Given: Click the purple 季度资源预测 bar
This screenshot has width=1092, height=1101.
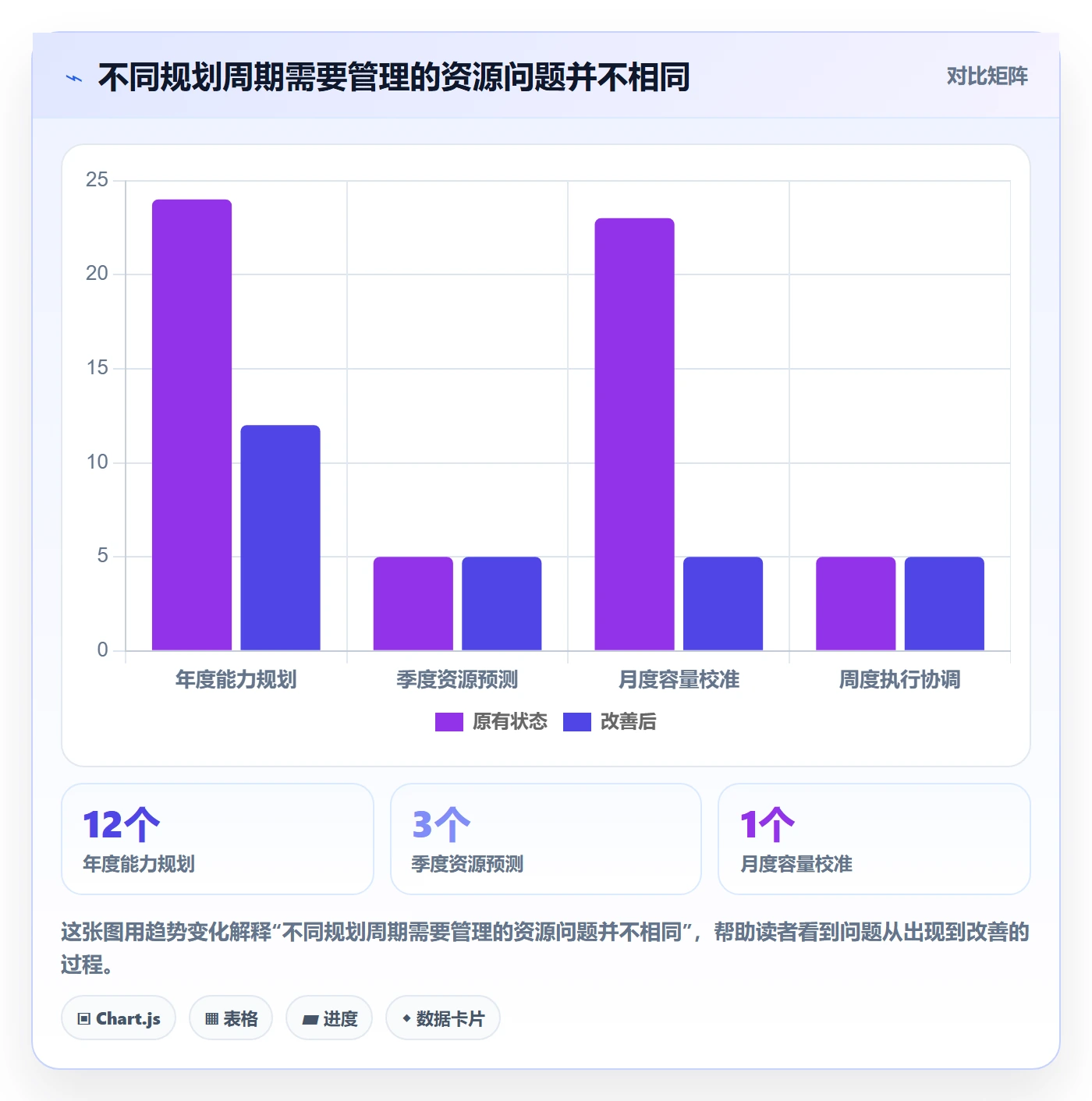Looking at the screenshot, I should [x=413, y=604].
